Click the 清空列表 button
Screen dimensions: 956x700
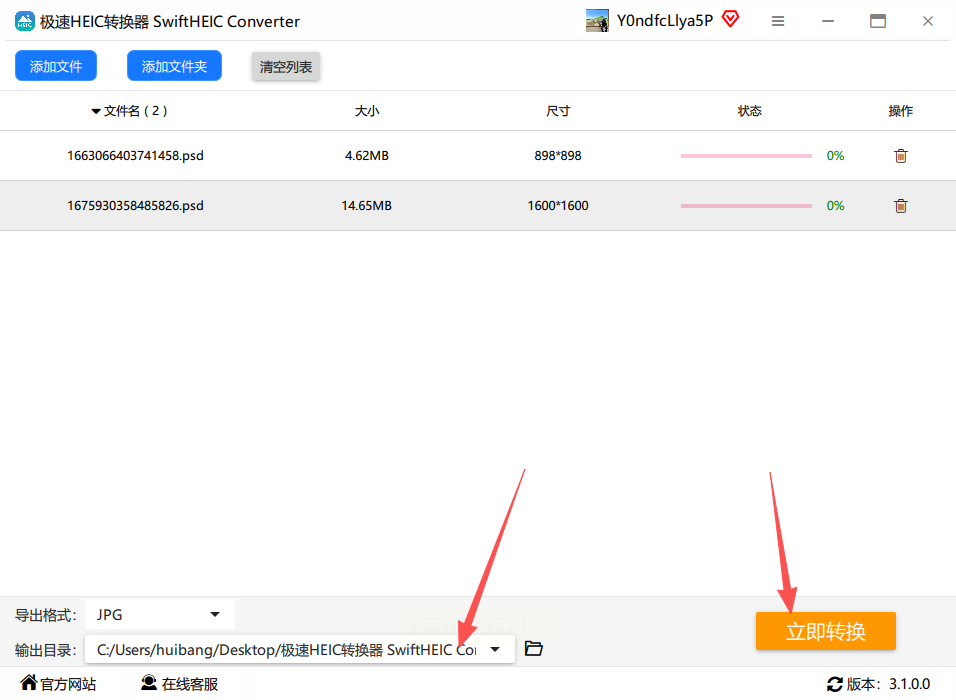pyautogui.click(x=286, y=66)
